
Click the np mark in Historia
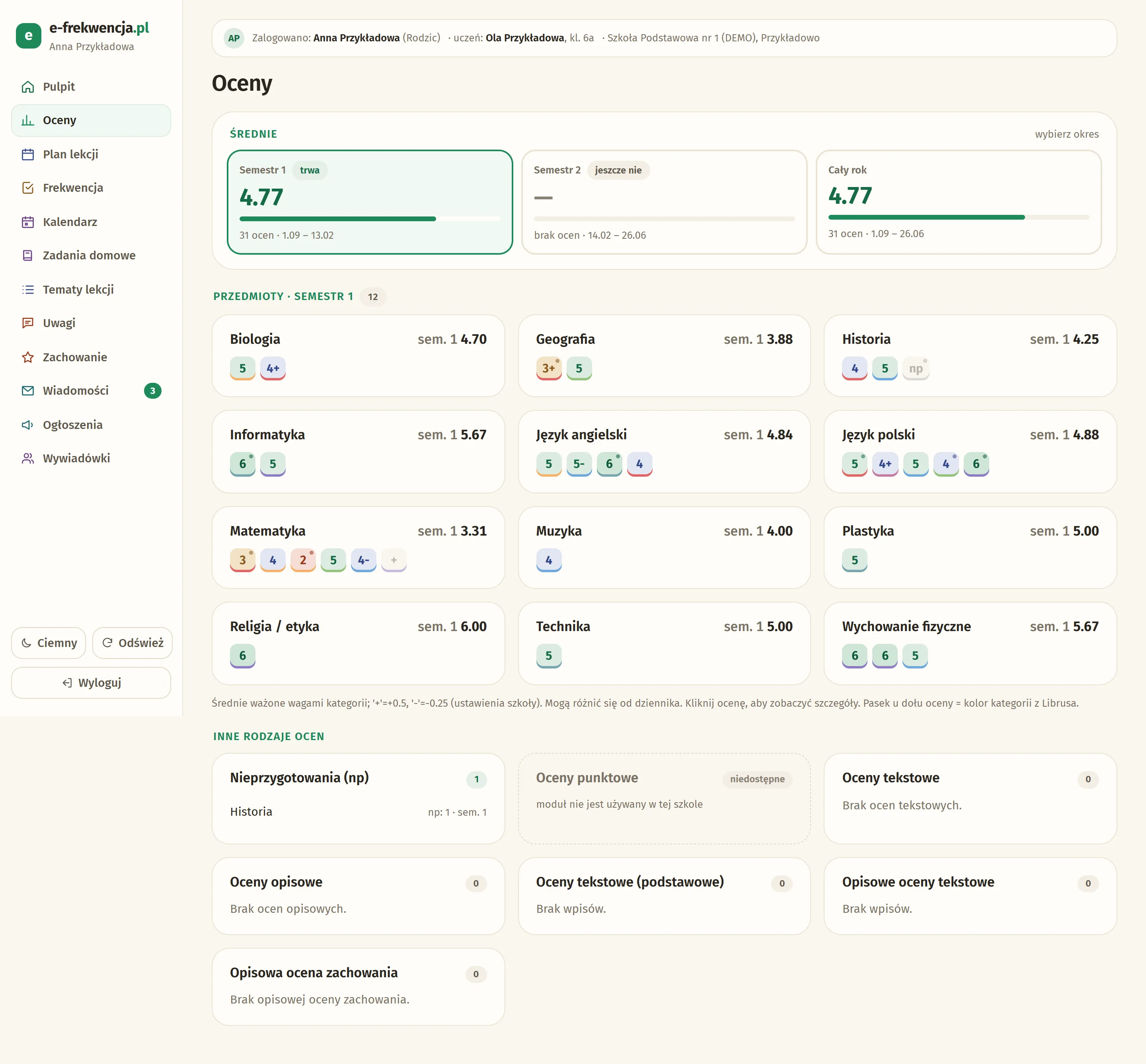(916, 368)
